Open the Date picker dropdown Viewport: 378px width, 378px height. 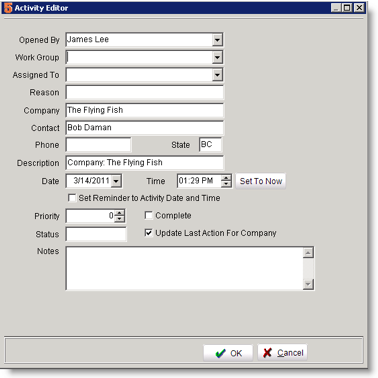tap(116, 181)
